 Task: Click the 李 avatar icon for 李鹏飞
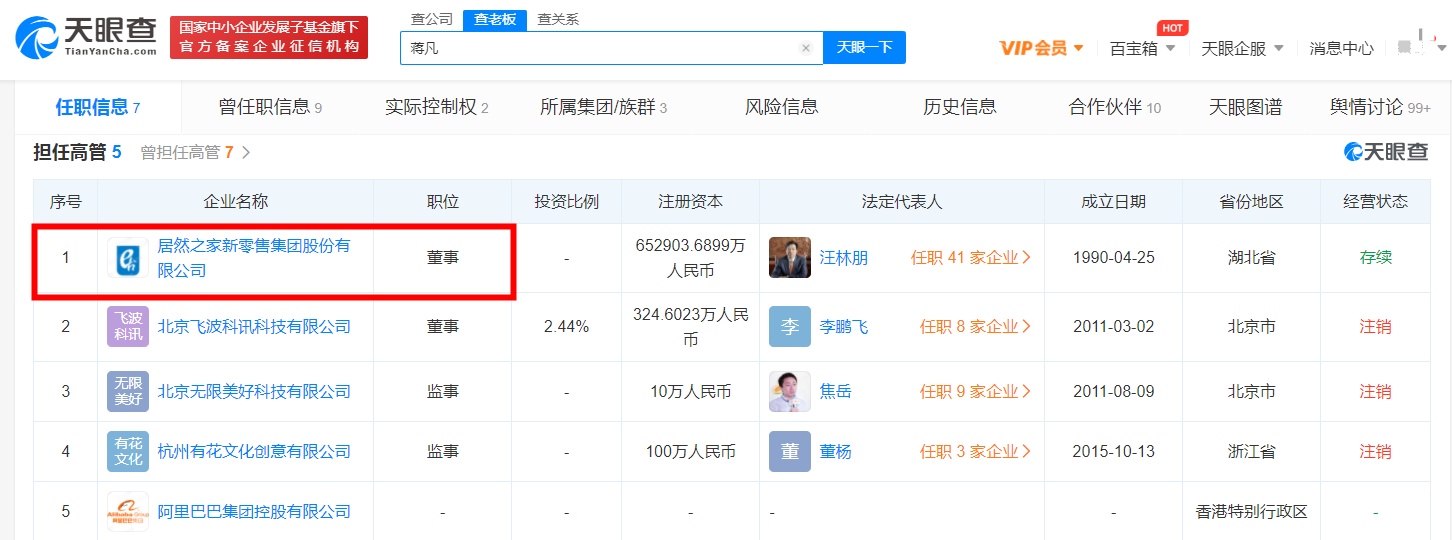[x=790, y=326]
